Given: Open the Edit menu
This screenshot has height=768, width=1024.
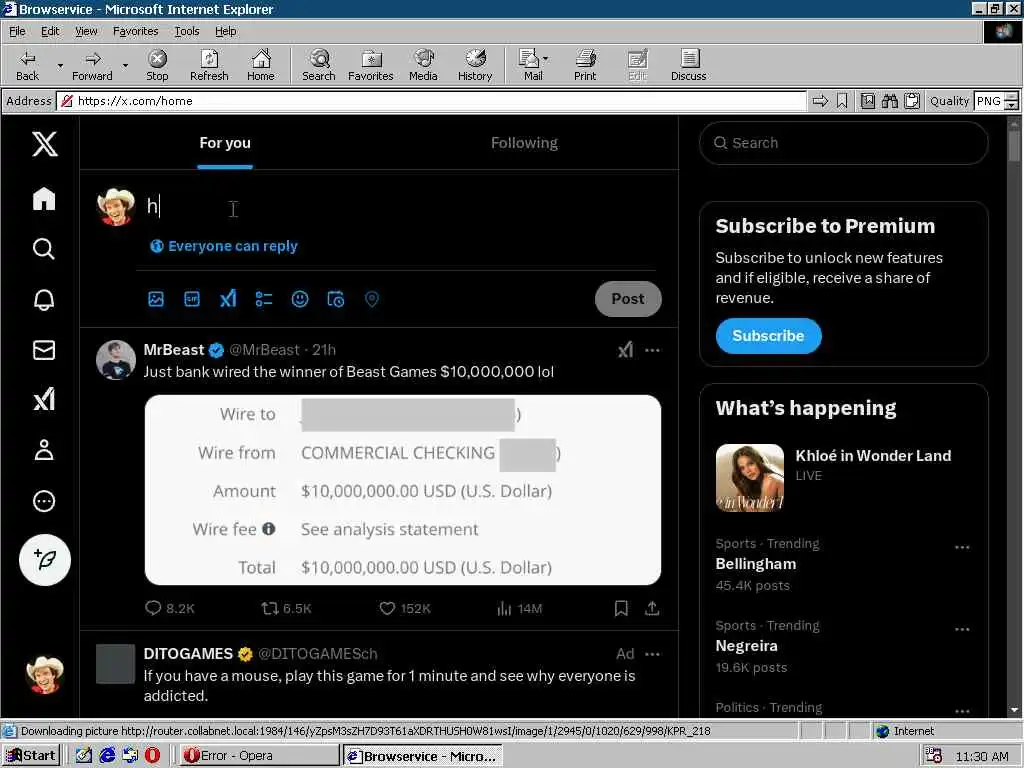Looking at the screenshot, I should point(50,31).
